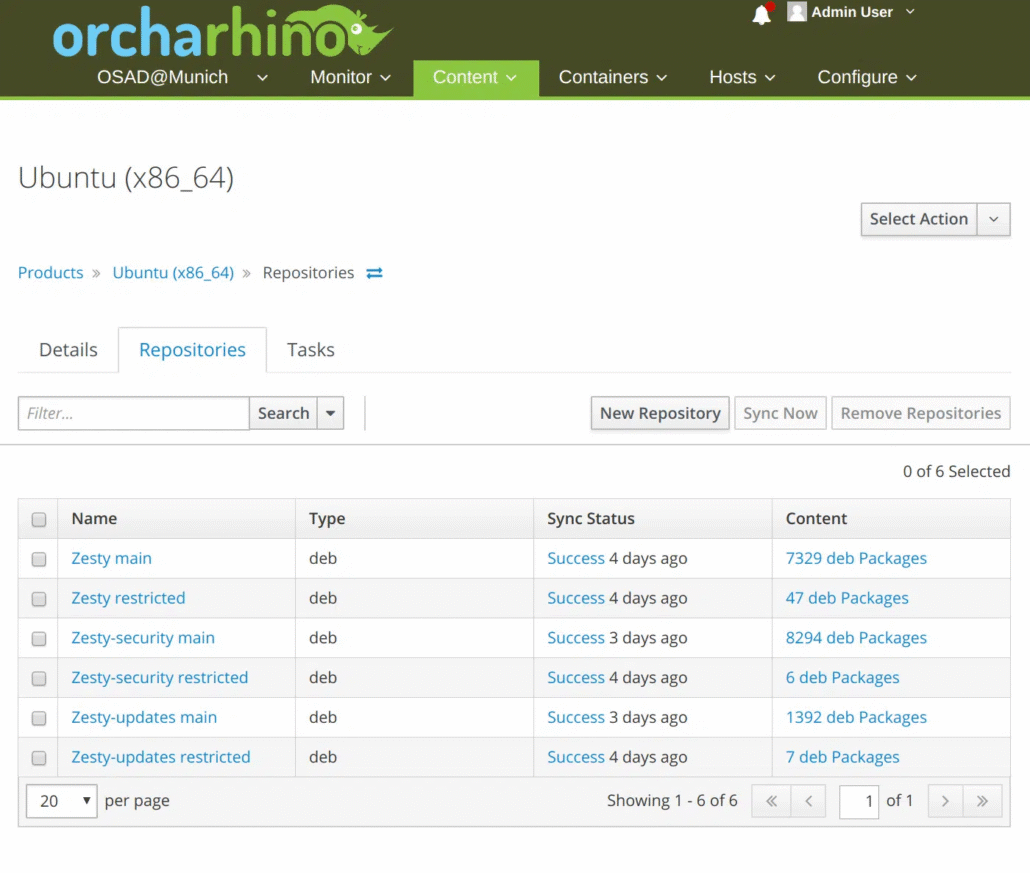Screen dimensions: 1030x873
Task: Switch to the Tasks tab
Action: pyautogui.click(x=310, y=350)
